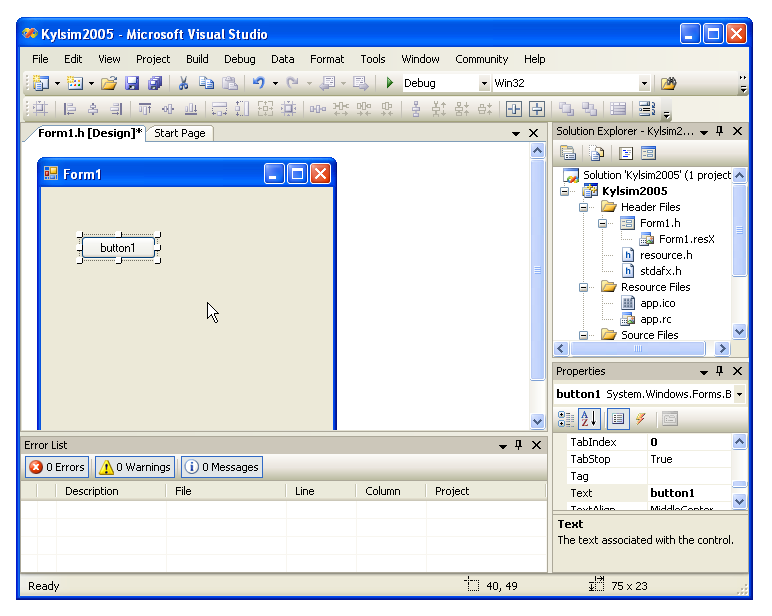Open the File menu
Image resolution: width=772 pixels, height=616 pixels.
40,59
